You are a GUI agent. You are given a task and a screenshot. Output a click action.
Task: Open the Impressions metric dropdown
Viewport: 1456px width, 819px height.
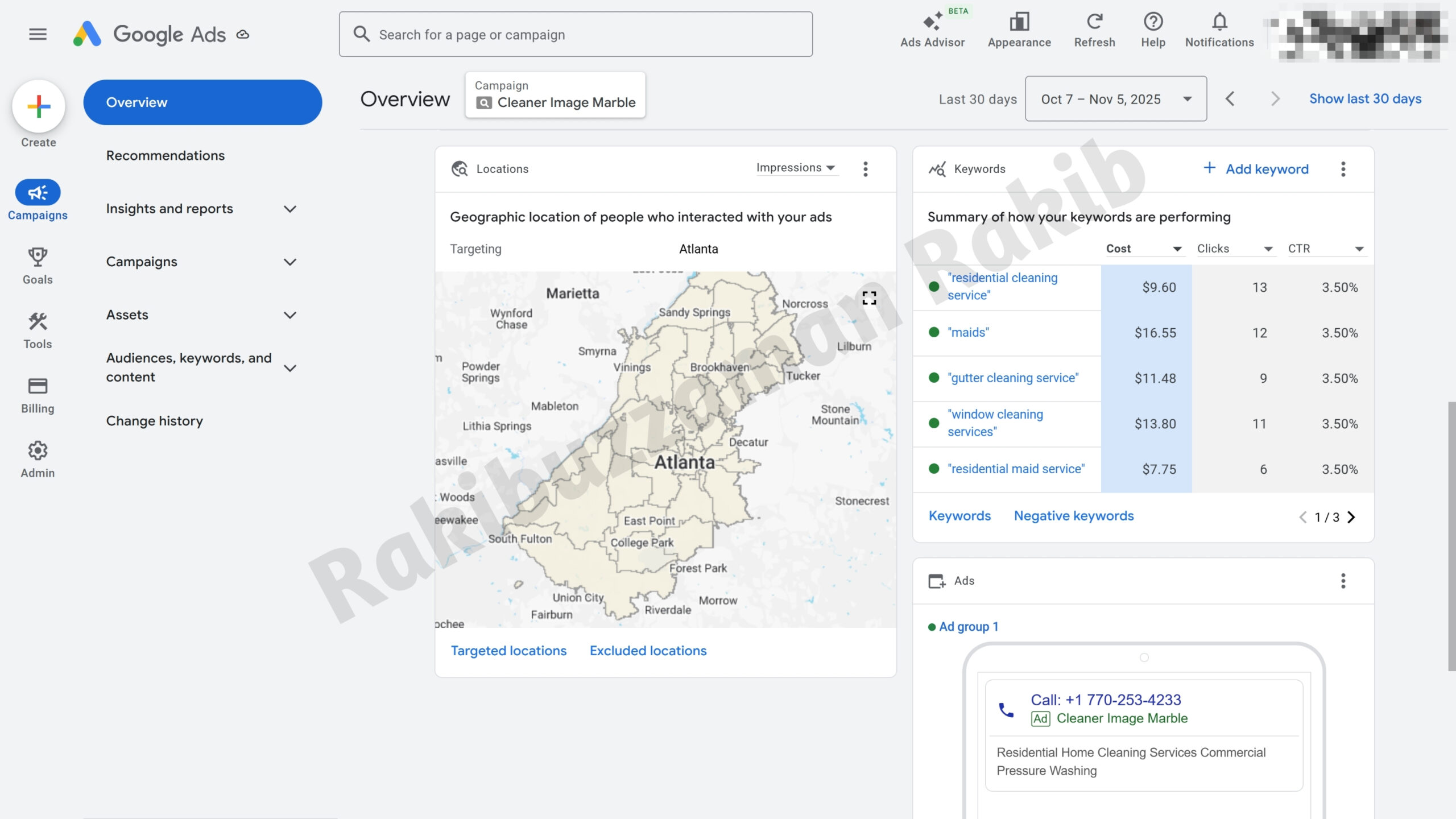click(796, 168)
